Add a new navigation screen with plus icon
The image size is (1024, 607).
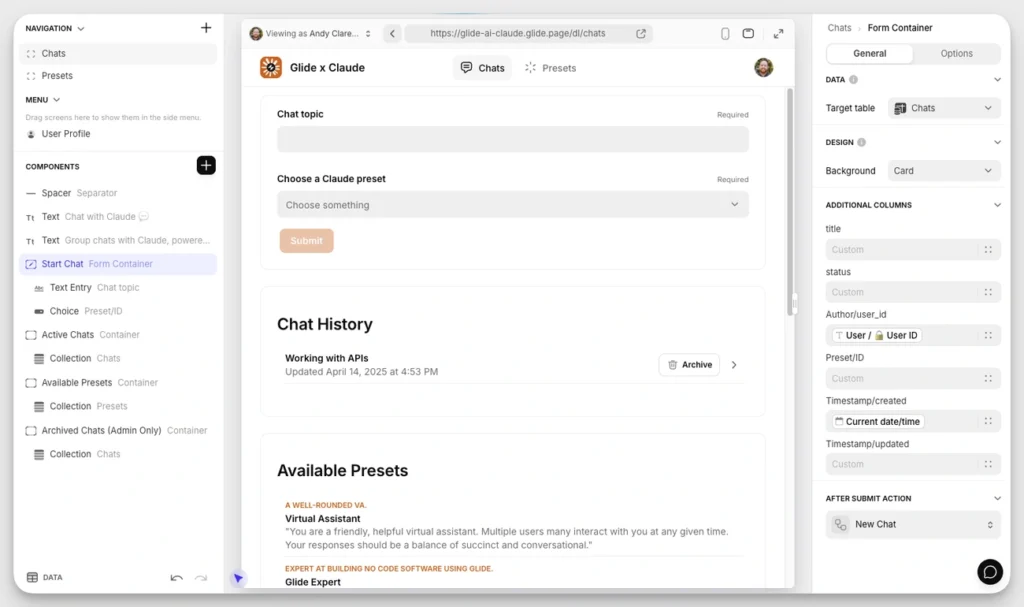coord(206,27)
